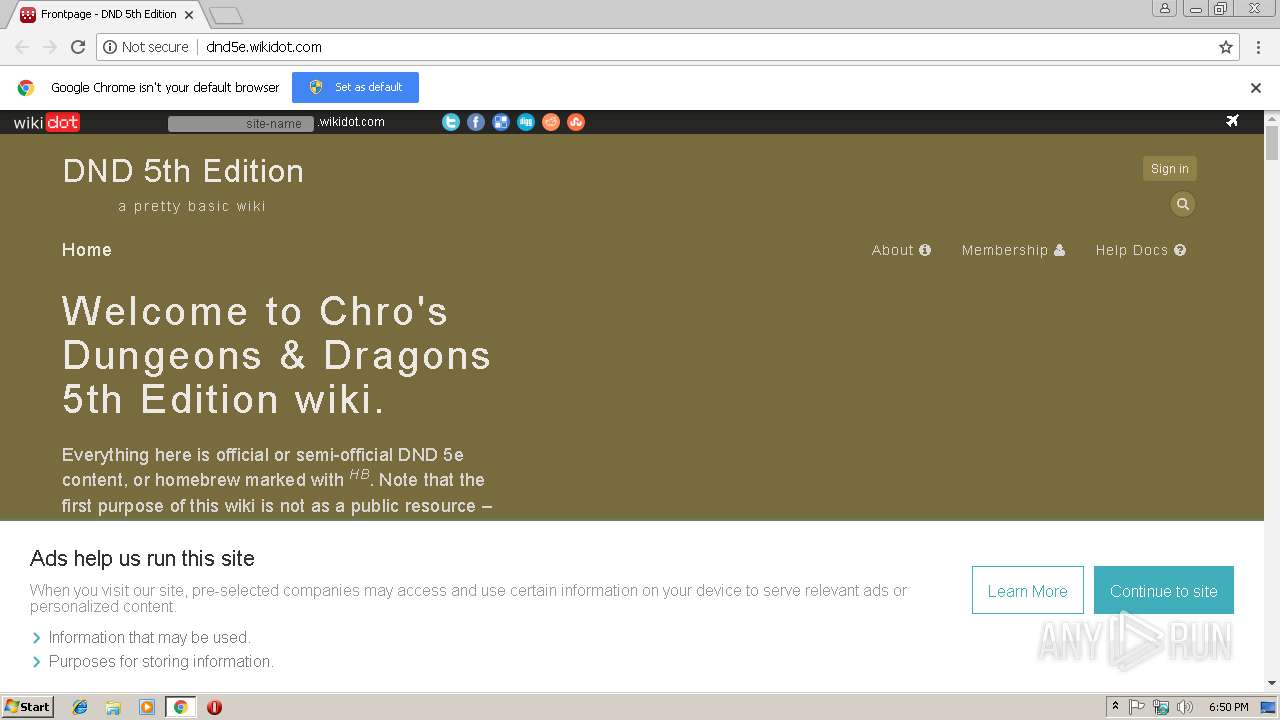Open the Home menu item
1280x720 pixels.
(x=87, y=250)
